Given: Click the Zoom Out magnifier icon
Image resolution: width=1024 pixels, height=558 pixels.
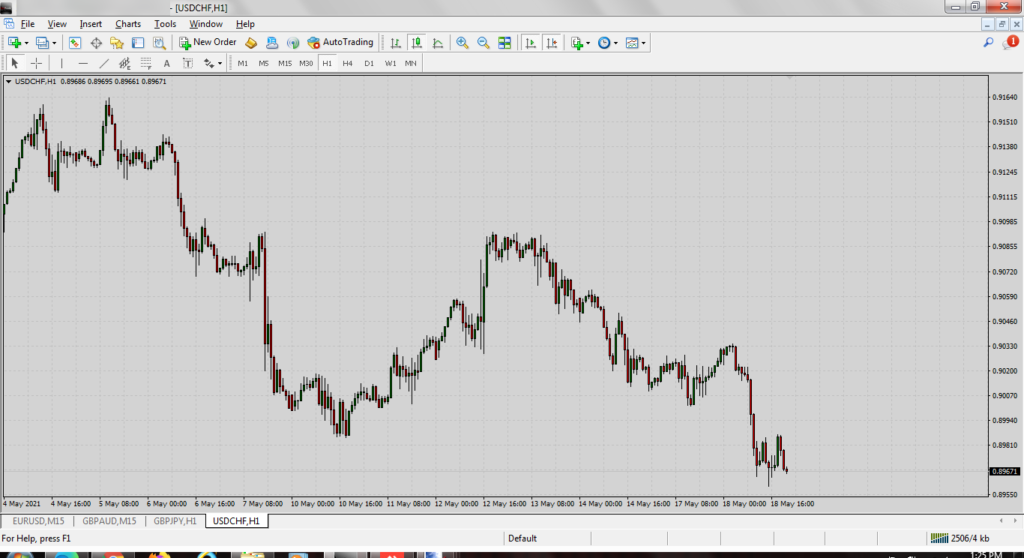Looking at the screenshot, I should 483,43.
